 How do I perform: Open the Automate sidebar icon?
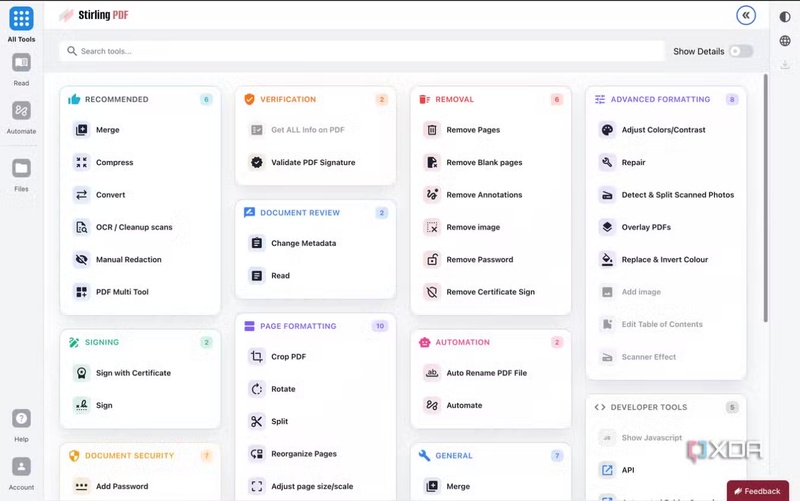21,111
